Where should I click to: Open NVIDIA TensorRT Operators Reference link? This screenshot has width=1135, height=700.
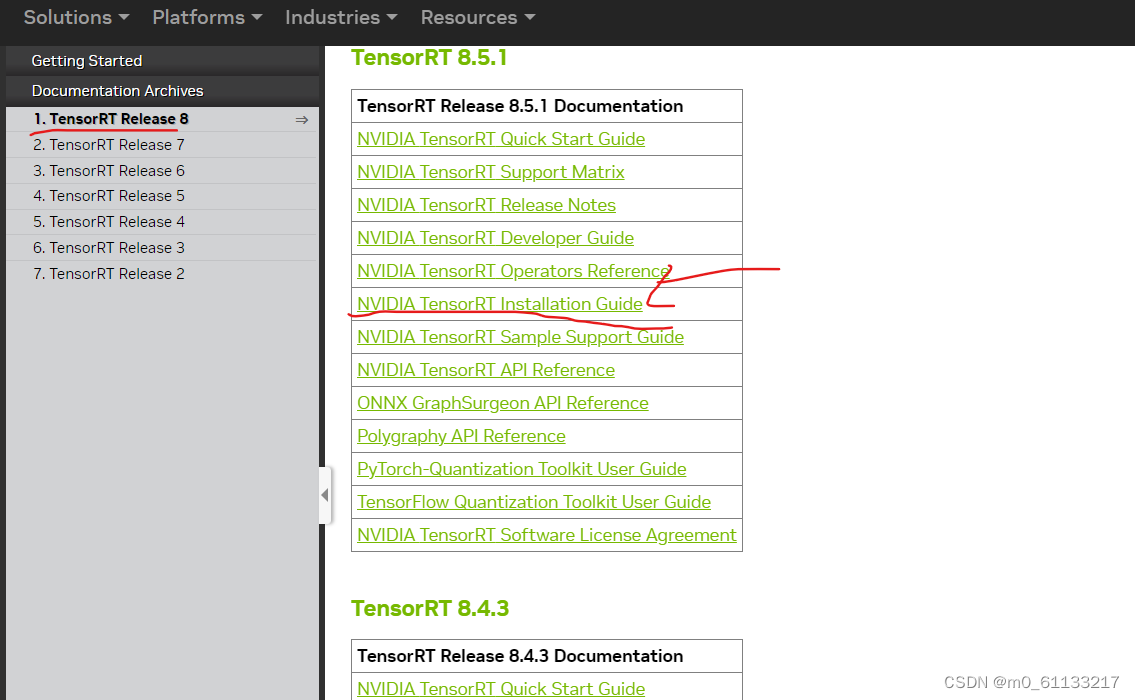pyautogui.click(x=513, y=271)
